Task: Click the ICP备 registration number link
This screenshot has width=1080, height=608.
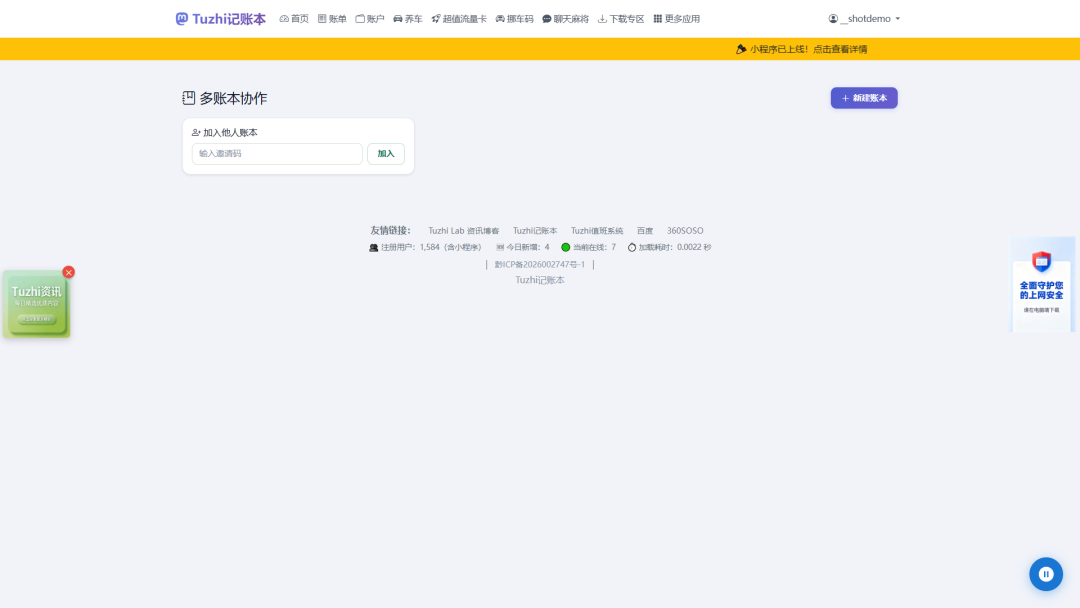Action: click(539, 264)
